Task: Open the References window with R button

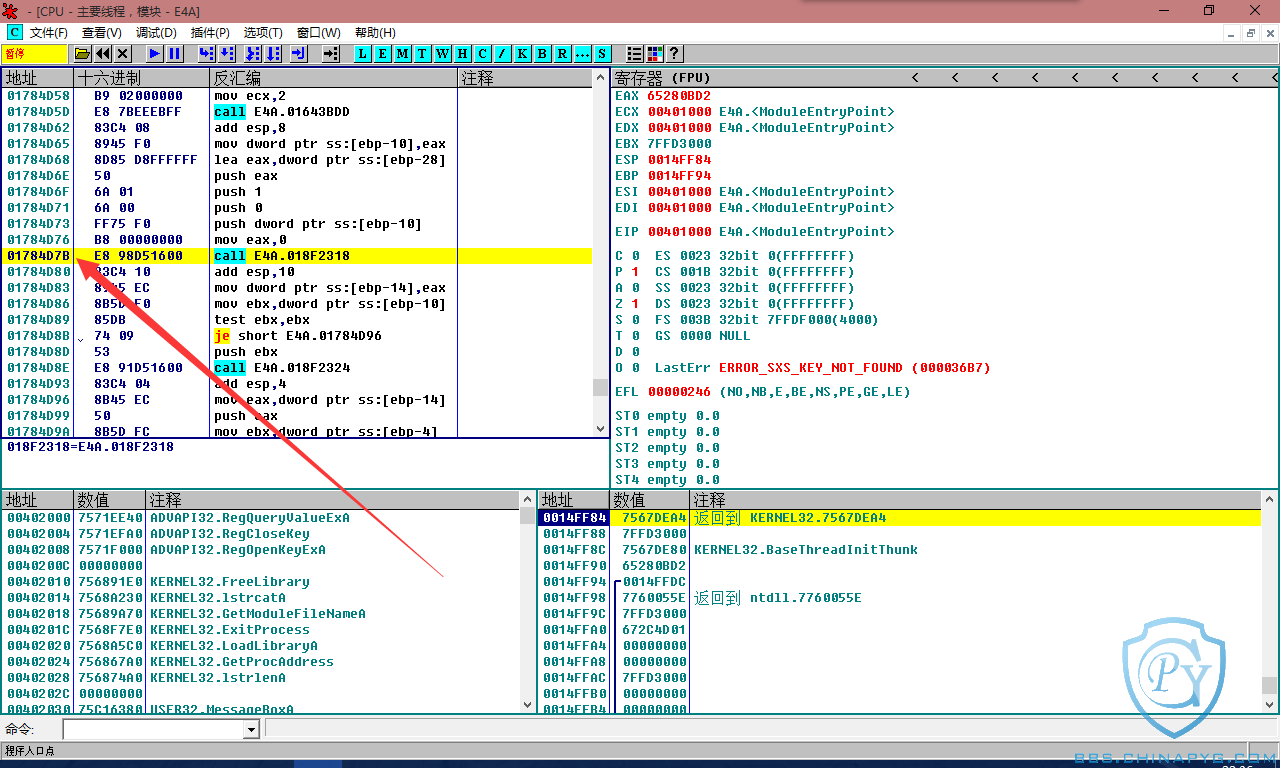Action: click(563, 53)
